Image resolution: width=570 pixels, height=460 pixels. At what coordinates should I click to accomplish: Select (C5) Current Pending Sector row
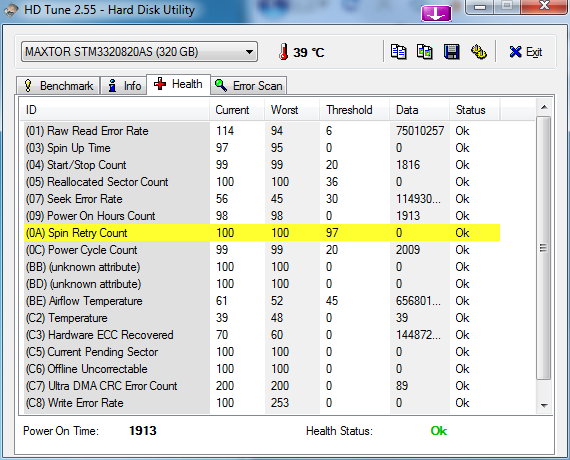(x=262, y=352)
